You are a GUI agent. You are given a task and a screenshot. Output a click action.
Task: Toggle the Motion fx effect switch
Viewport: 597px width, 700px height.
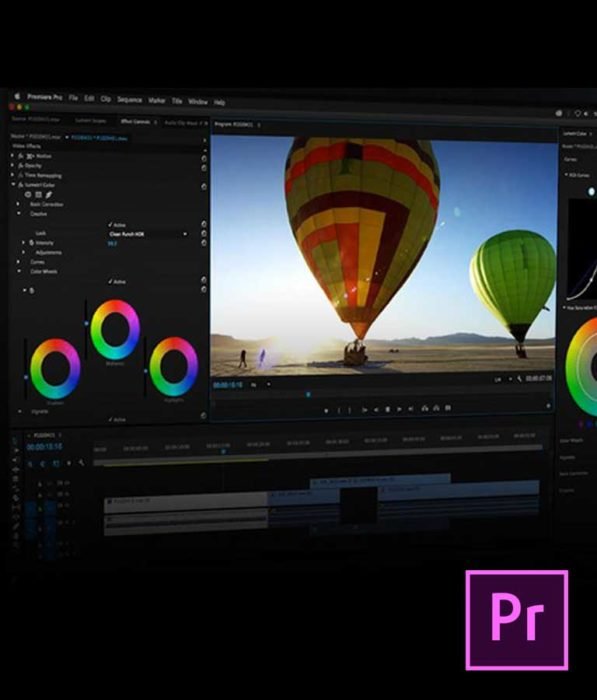click(21, 156)
